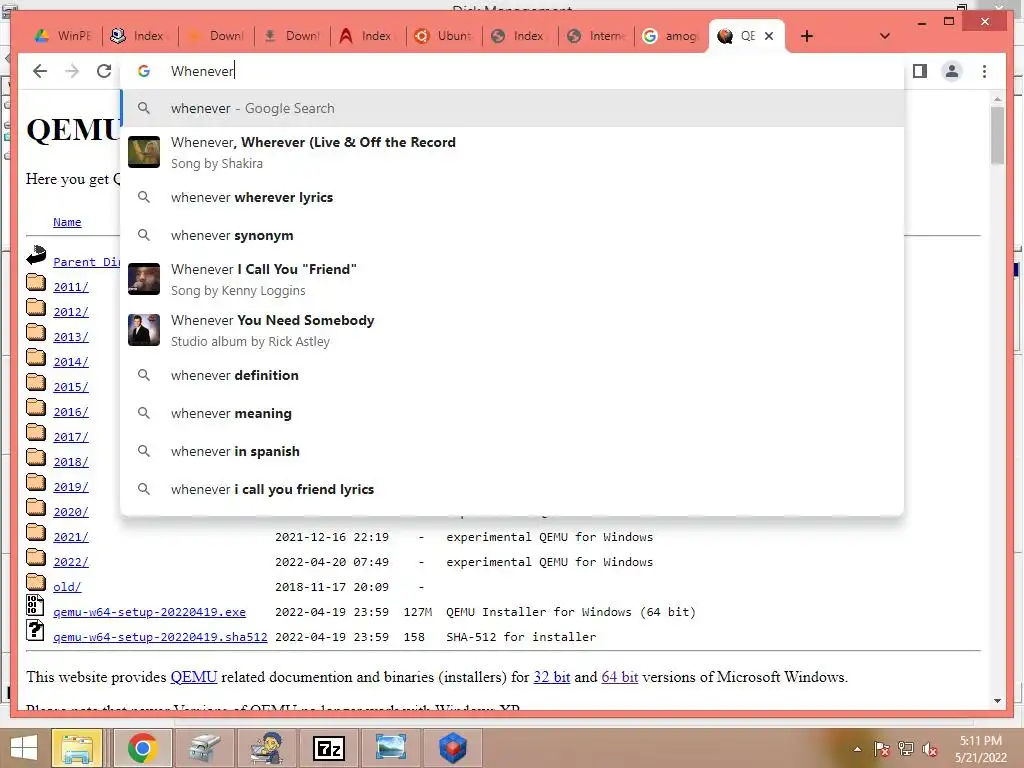Select the 'whenever - Google Search' suggestion
This screenshot has width=1024, height=768.
pyautogui.click(x=513, y=108)
